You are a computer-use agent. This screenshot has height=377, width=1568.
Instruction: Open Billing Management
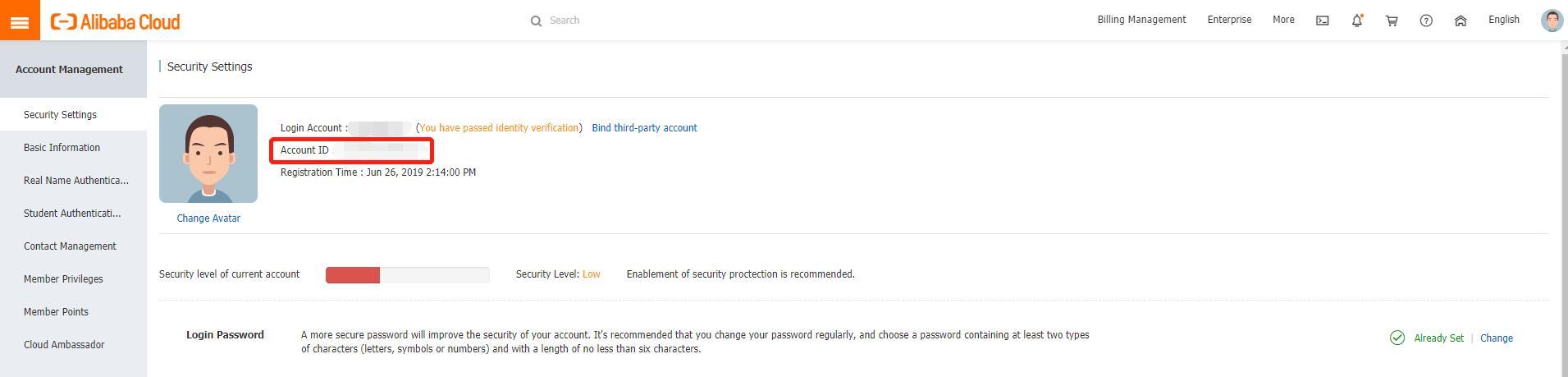[x=1141, y=20]
